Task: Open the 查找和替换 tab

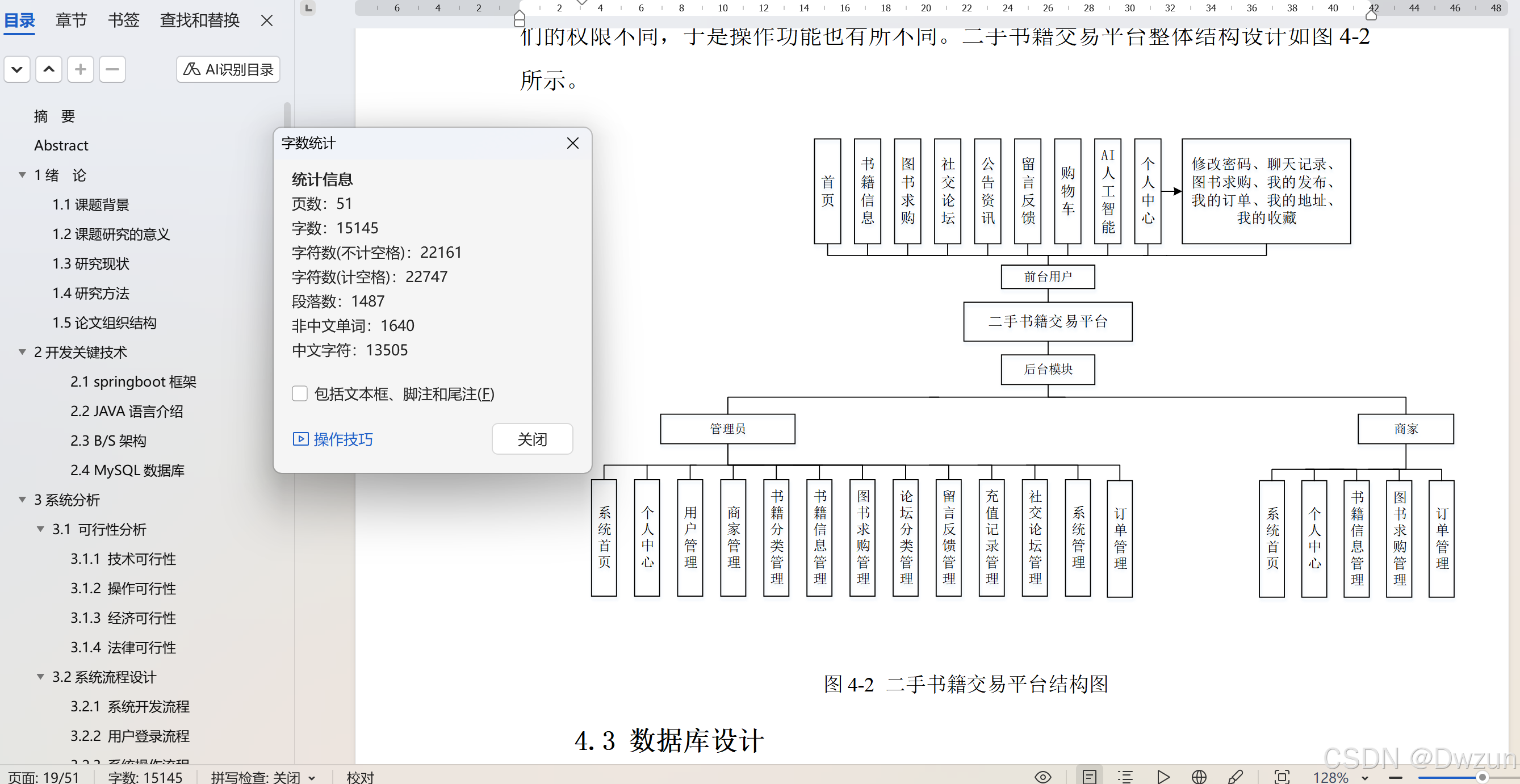Action: 199,20
